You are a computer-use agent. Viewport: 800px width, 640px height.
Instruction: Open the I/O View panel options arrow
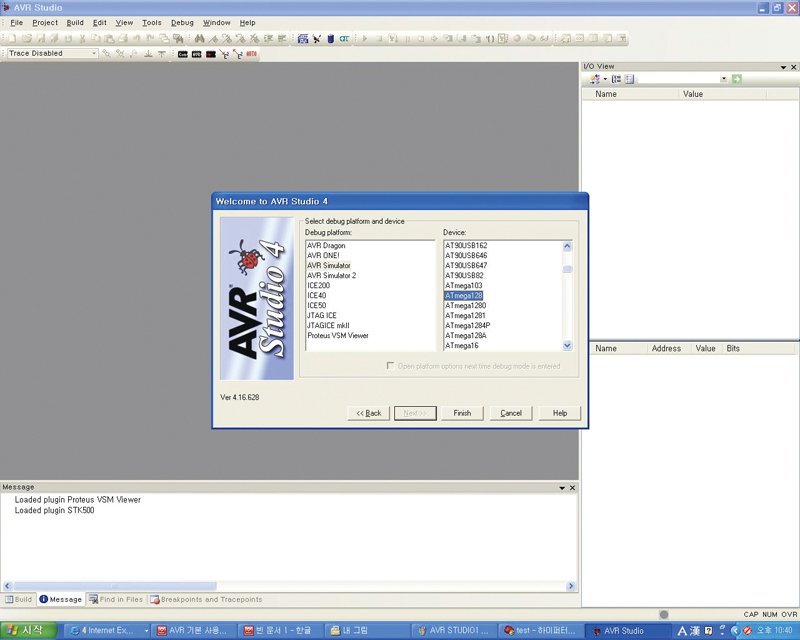[x=783, y=67]
